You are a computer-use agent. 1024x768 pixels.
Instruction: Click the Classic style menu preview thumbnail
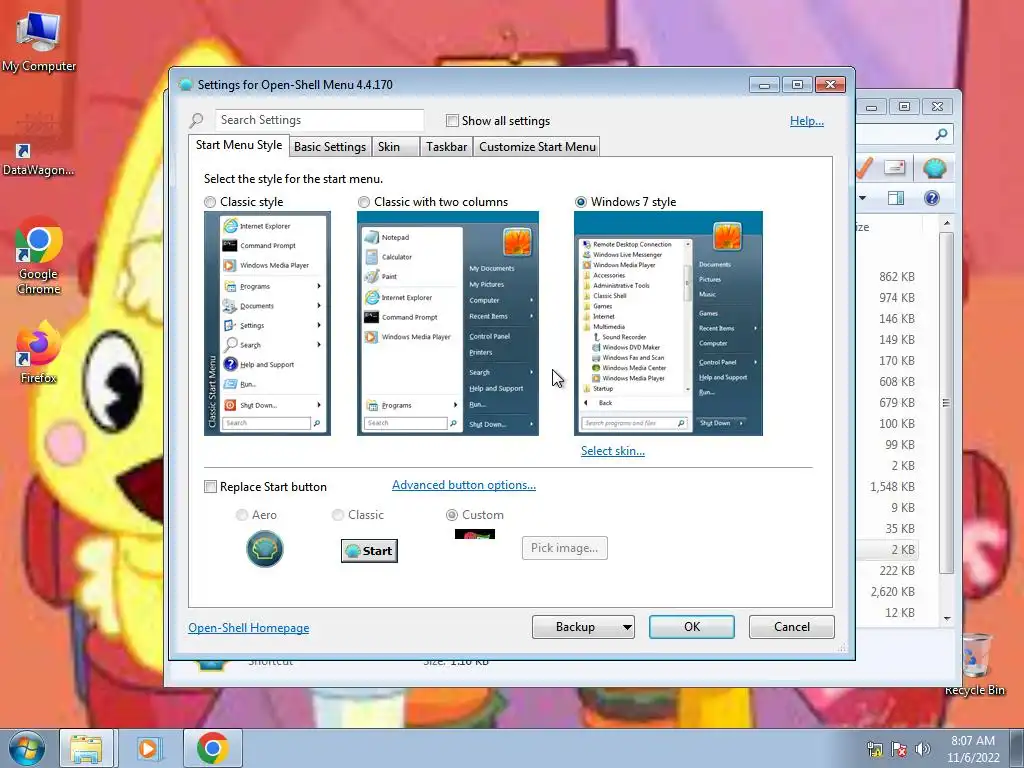pyautogui.click(x=267, y=323)
